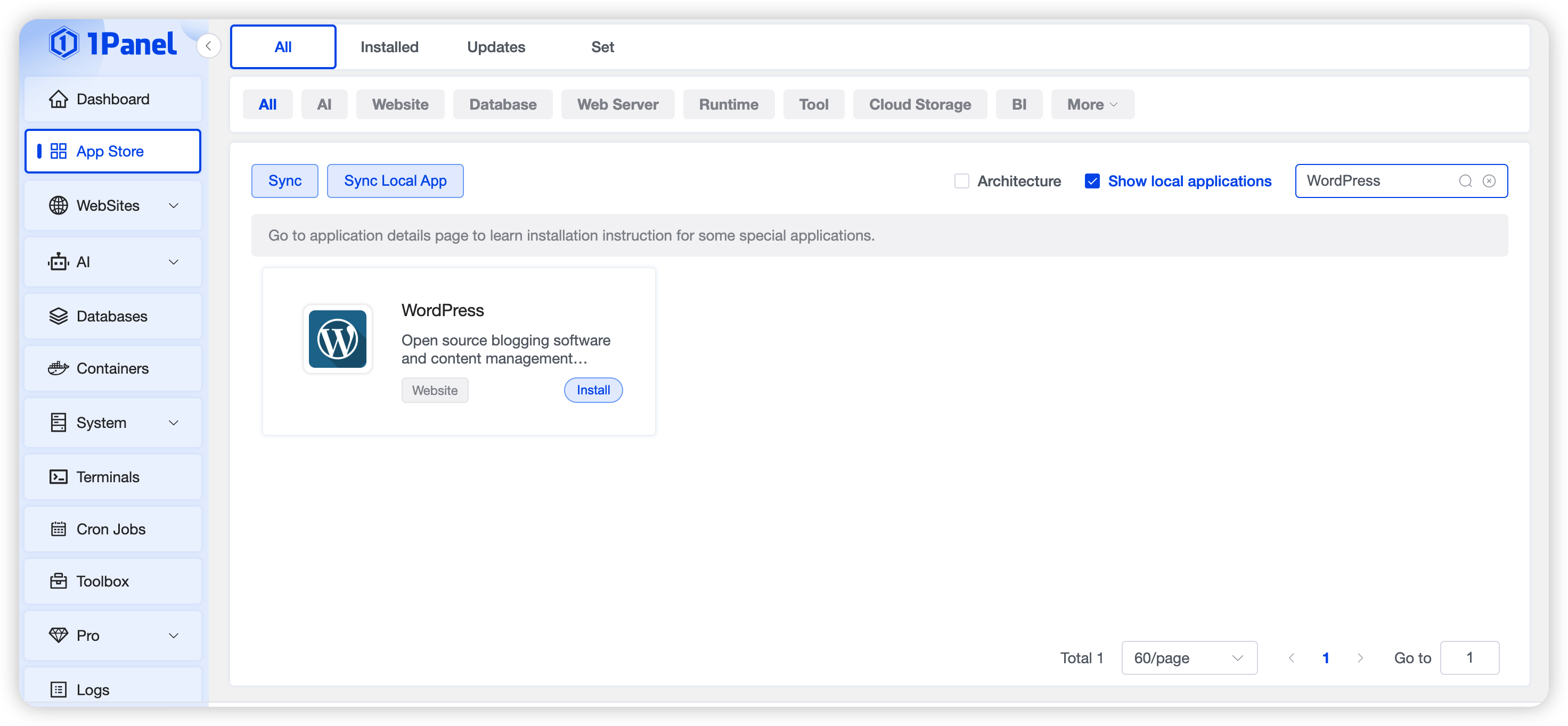The height and width of the screenshot is (726, 1568).
Task: Switch to the Installed tab
Action: (x=389, y=47)
